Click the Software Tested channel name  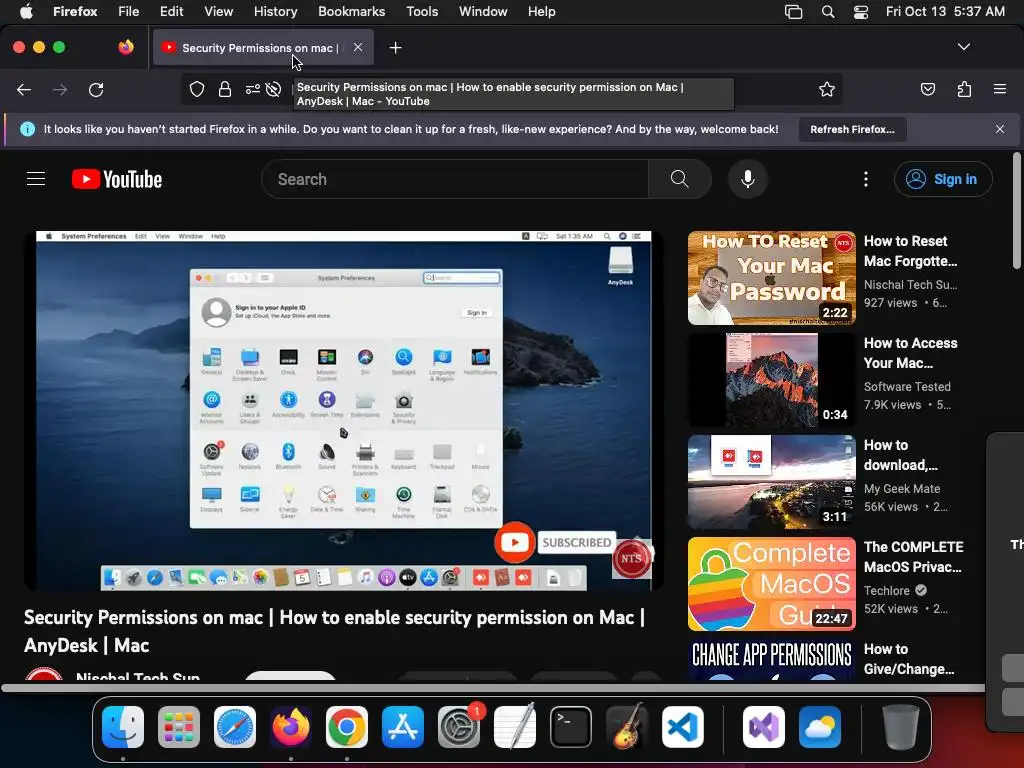907,387
